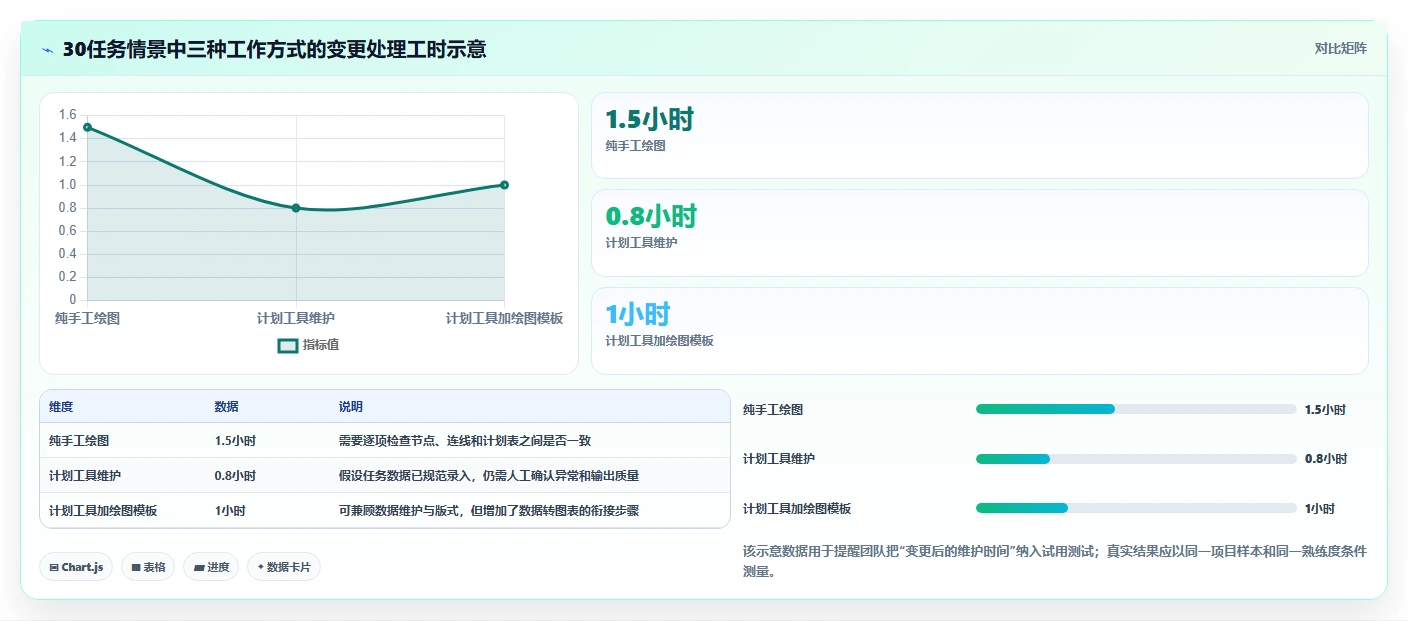Viewport: 1408px width, 621px height.
Task: Click the footnote text about 变更后的维护时间
Action: click(x=1054, y=562)
